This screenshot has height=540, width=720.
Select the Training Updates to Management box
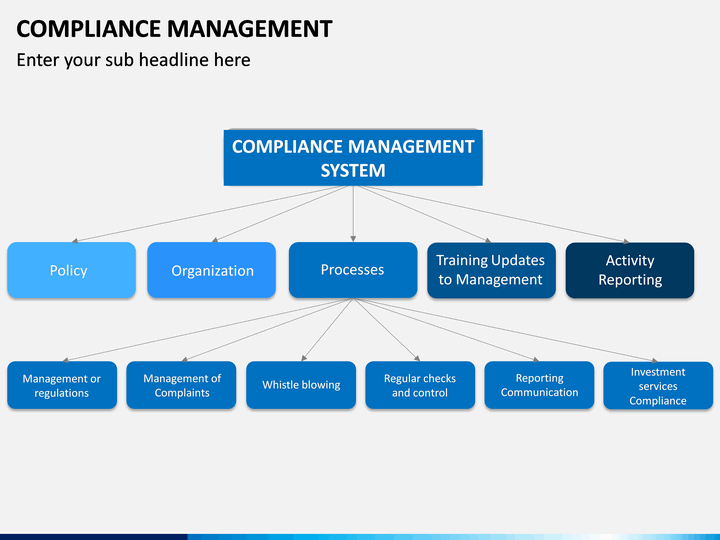(491, 270)
